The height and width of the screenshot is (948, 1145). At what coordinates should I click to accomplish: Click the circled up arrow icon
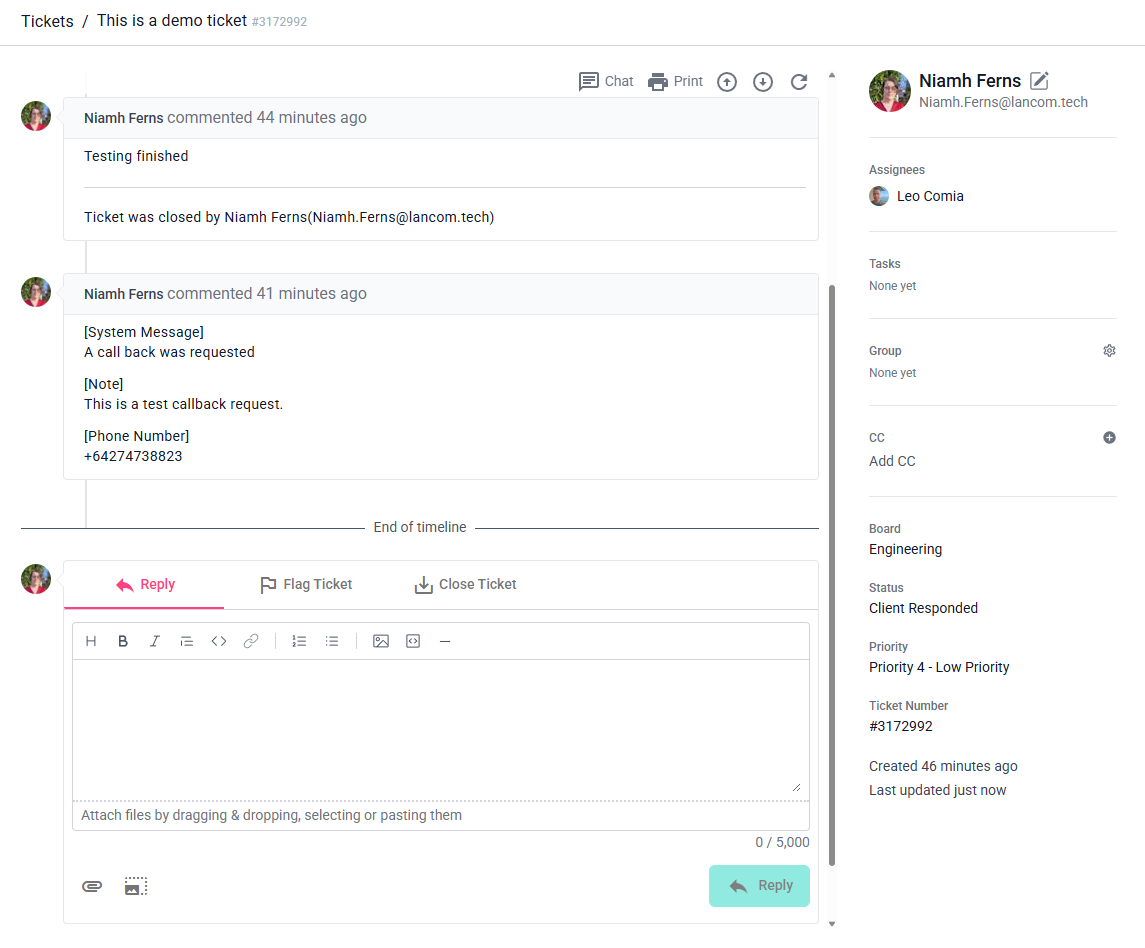[727, 82]
